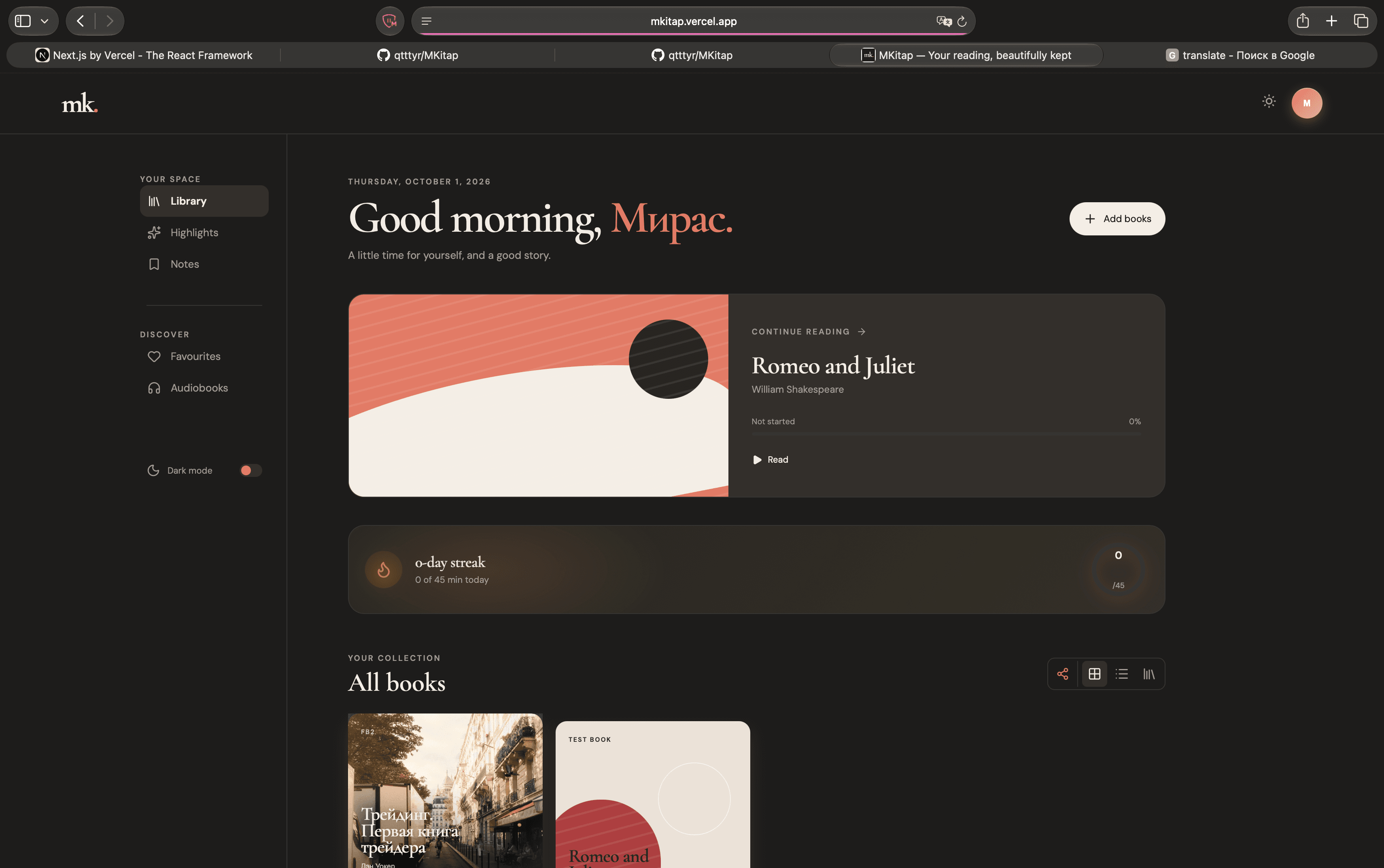
Task: Switch to Next.js by Vercel tab
Action: (x=144, y=55)
